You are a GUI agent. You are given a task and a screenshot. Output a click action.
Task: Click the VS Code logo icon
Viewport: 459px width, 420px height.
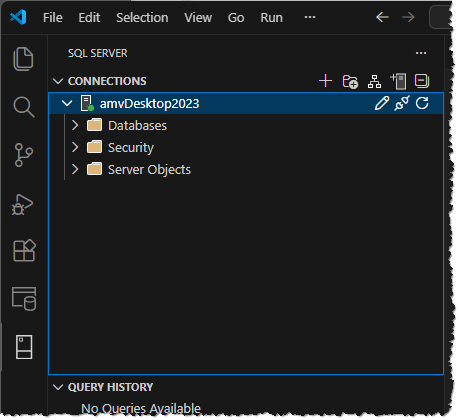click(18, 17)
